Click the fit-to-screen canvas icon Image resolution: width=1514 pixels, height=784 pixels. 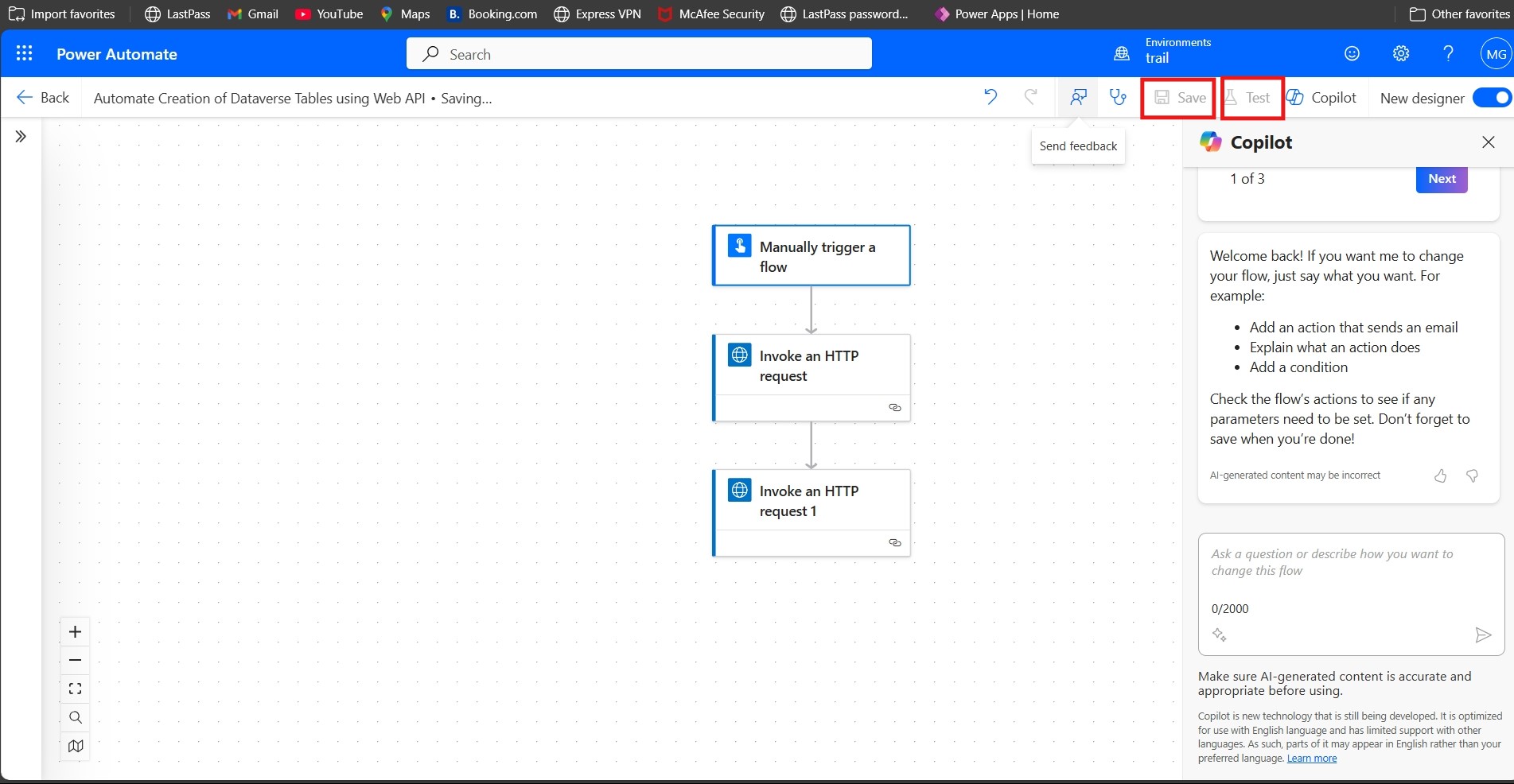tap(75, 689)
